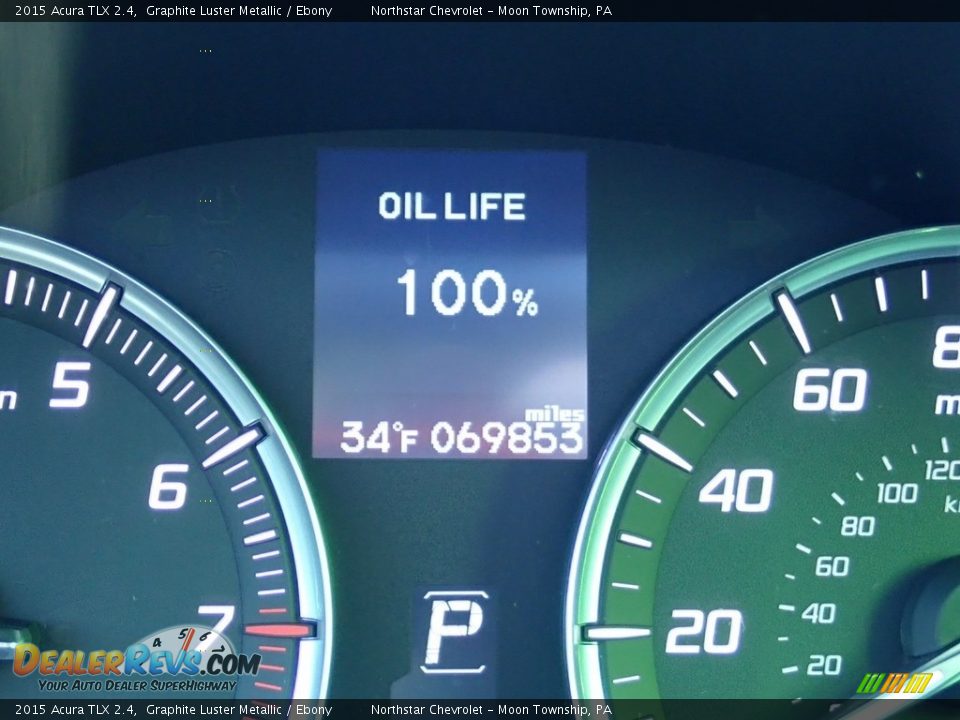Click the 'miles' unit label above odometer
The height and width of the screenshot is (720, 960).
point(554,414)
